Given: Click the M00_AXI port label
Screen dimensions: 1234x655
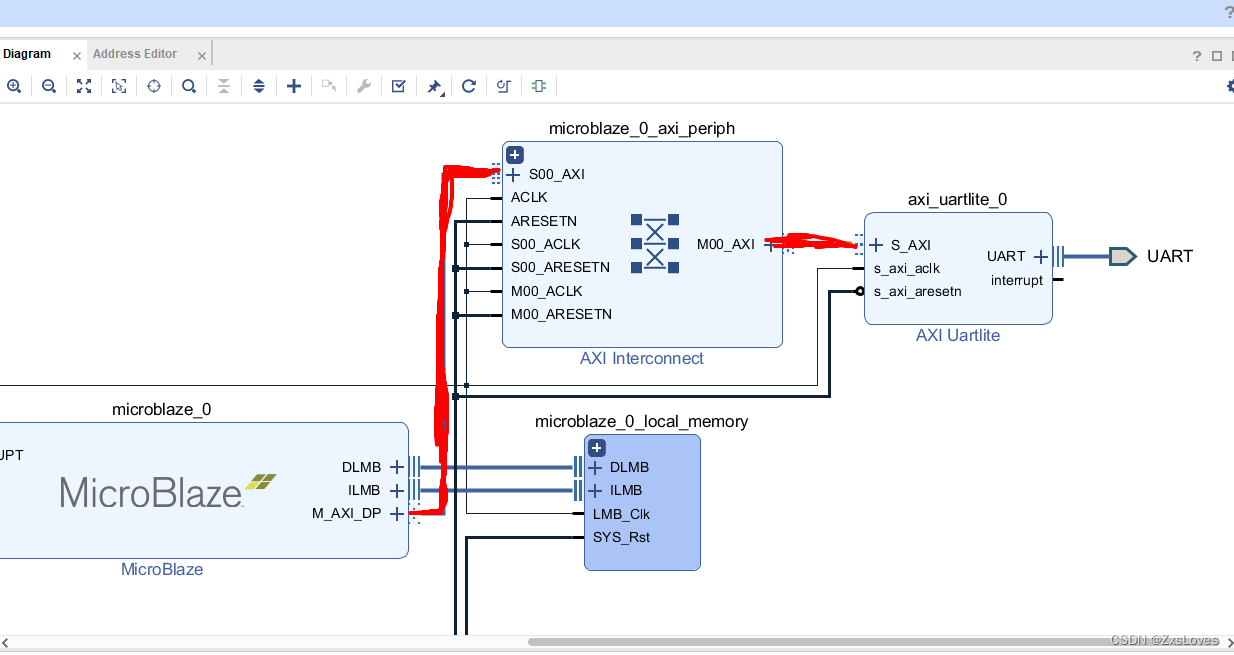Looking at the screenshot, I should [x=726, y=244].
